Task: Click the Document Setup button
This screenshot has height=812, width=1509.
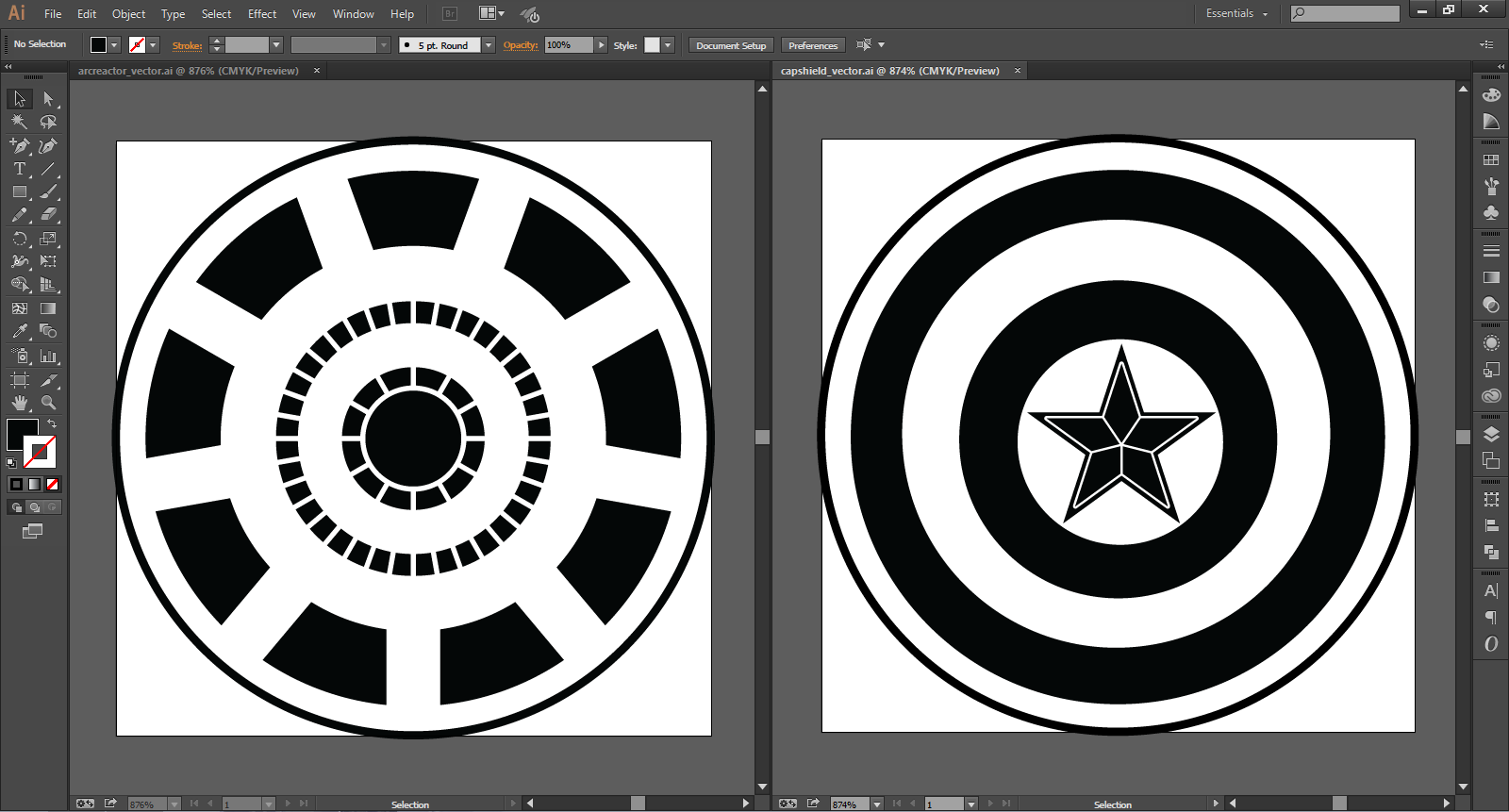Action: [x=731, y=45]
